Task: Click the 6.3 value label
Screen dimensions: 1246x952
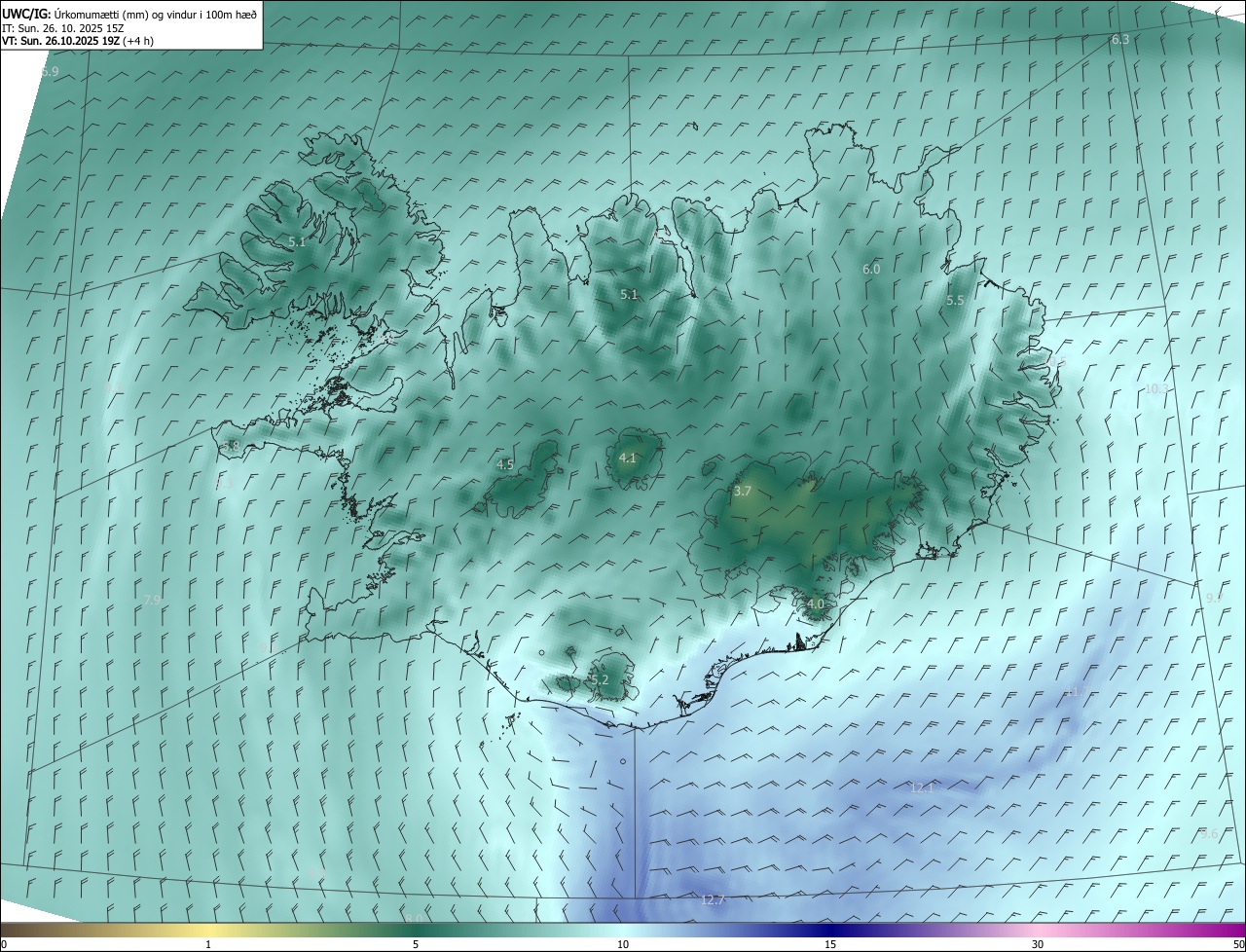Action: [x=1120, y=40]
